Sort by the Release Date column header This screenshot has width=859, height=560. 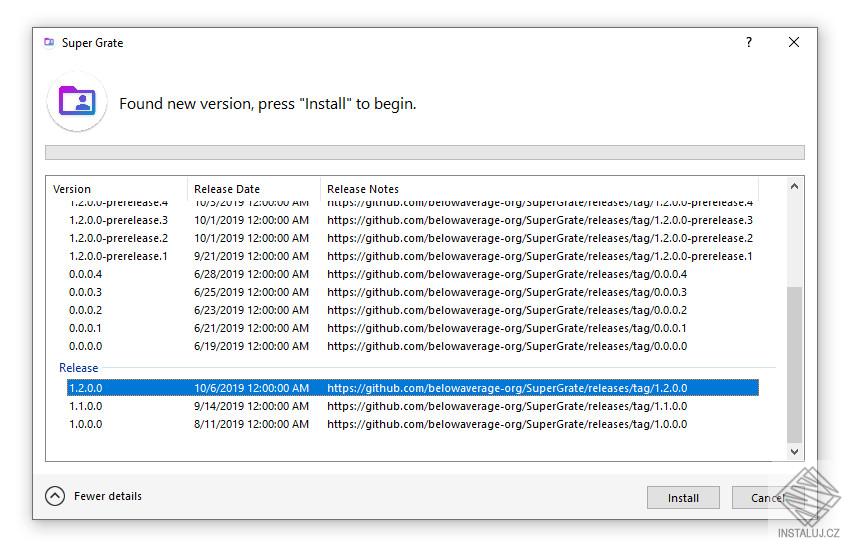(x=254, y=188)
